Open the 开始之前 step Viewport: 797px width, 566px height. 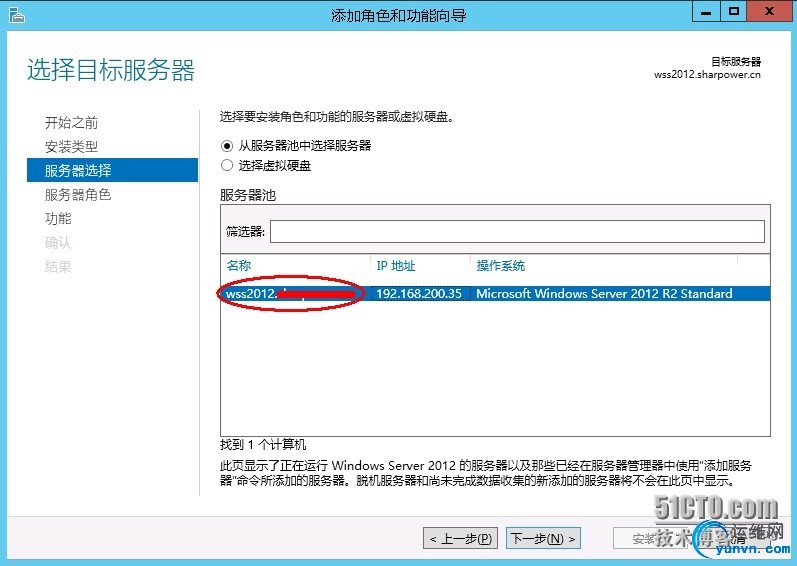tap(71, 122)
